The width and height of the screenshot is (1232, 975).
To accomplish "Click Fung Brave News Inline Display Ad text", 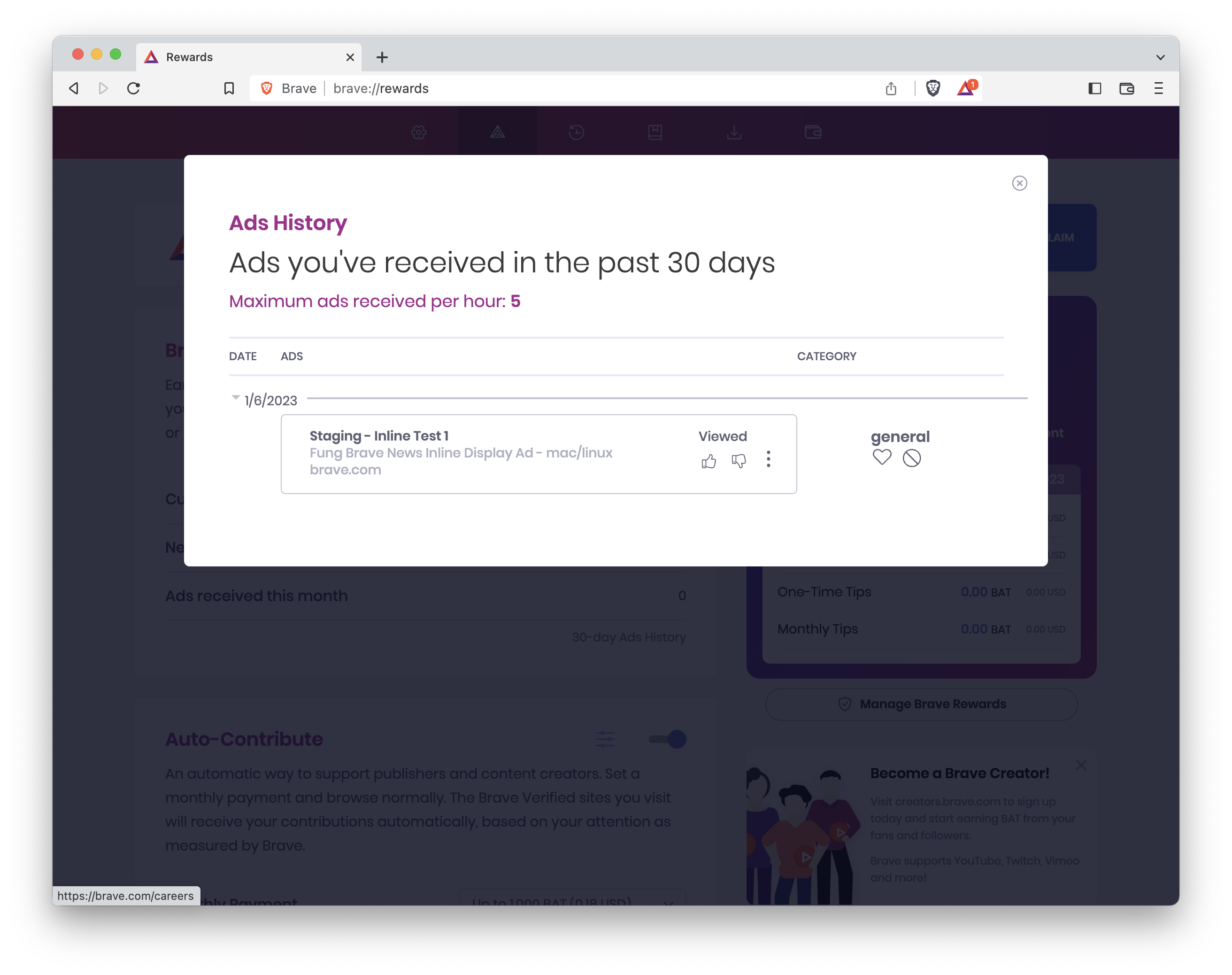I will click(461, 453).
